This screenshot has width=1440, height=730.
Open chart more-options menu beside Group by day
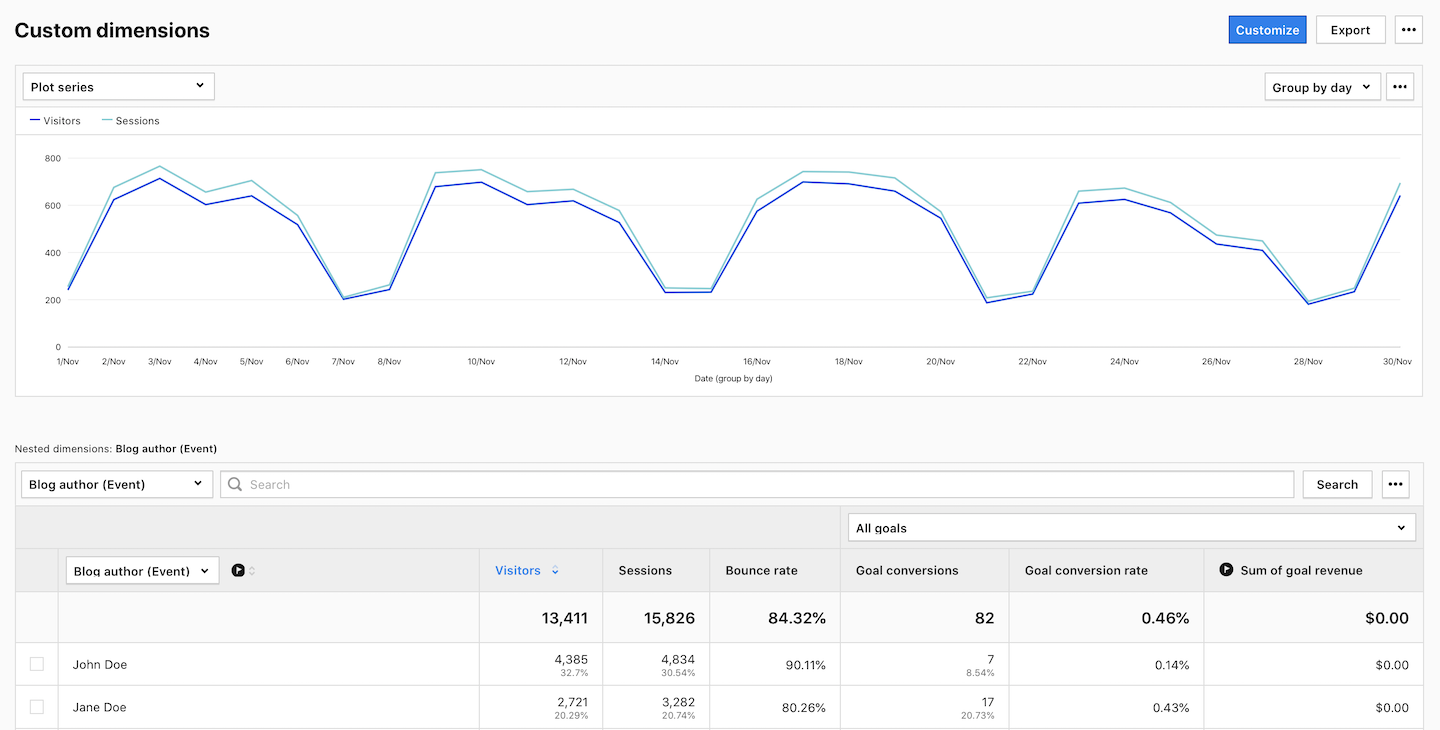point(1400,87)
